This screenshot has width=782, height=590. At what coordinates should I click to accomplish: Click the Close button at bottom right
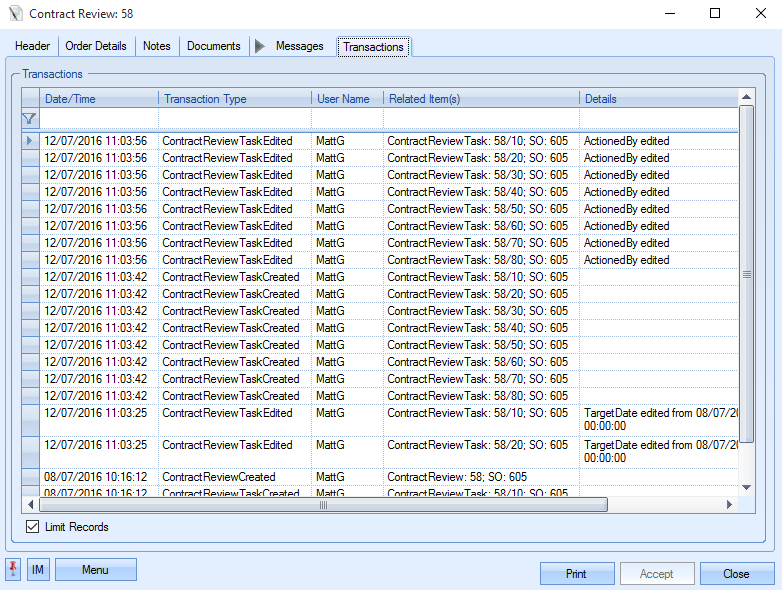737,574
